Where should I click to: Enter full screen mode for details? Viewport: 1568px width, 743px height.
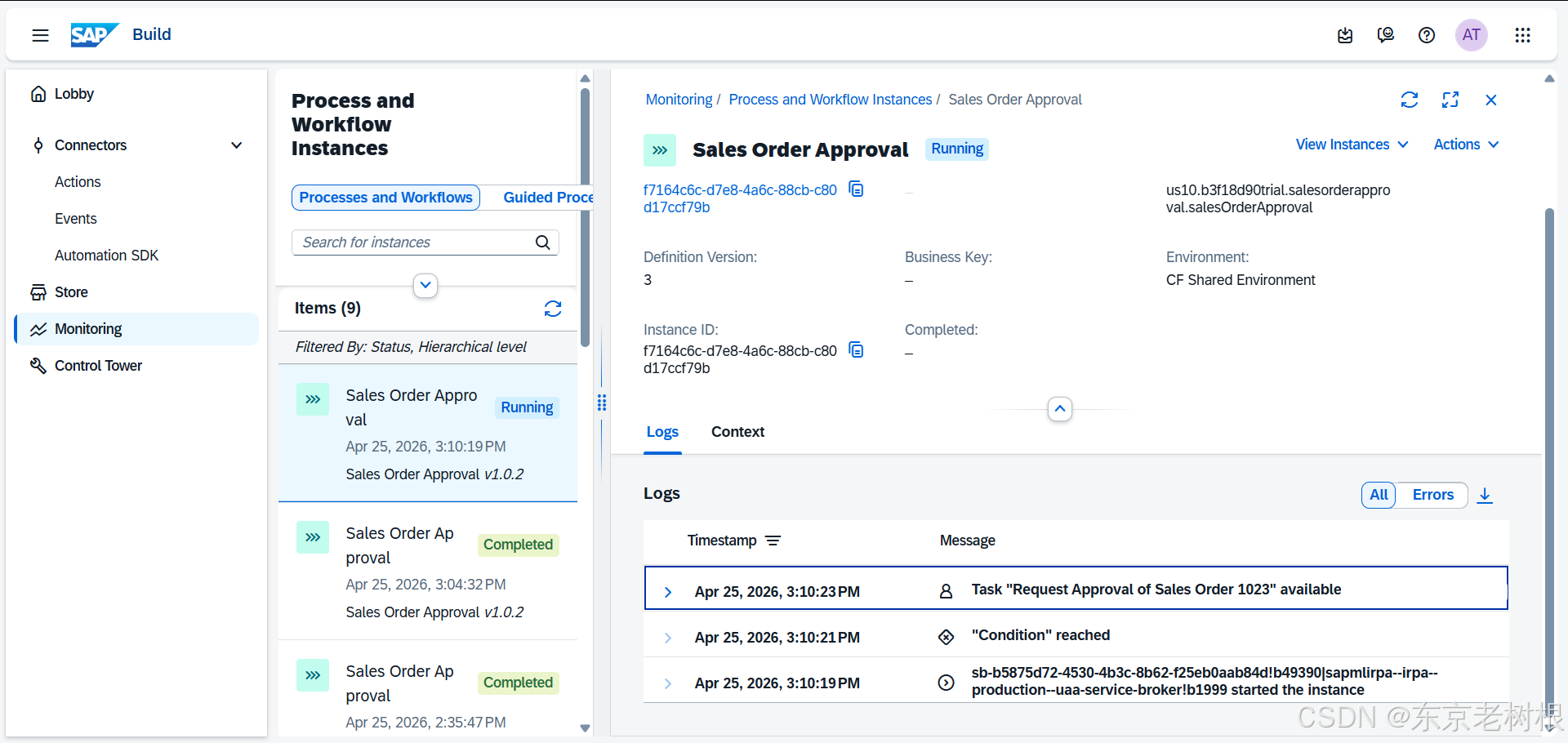pos(1450,100)
